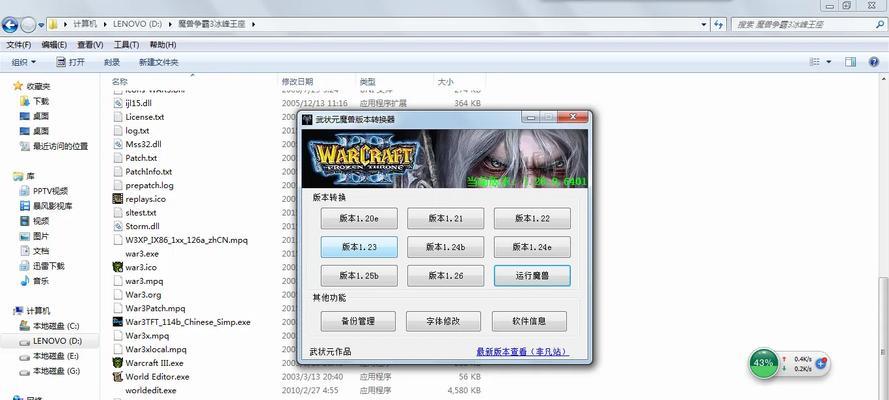
Task: Click the 打开 toolbar button
Action: [x=70, y=62]
